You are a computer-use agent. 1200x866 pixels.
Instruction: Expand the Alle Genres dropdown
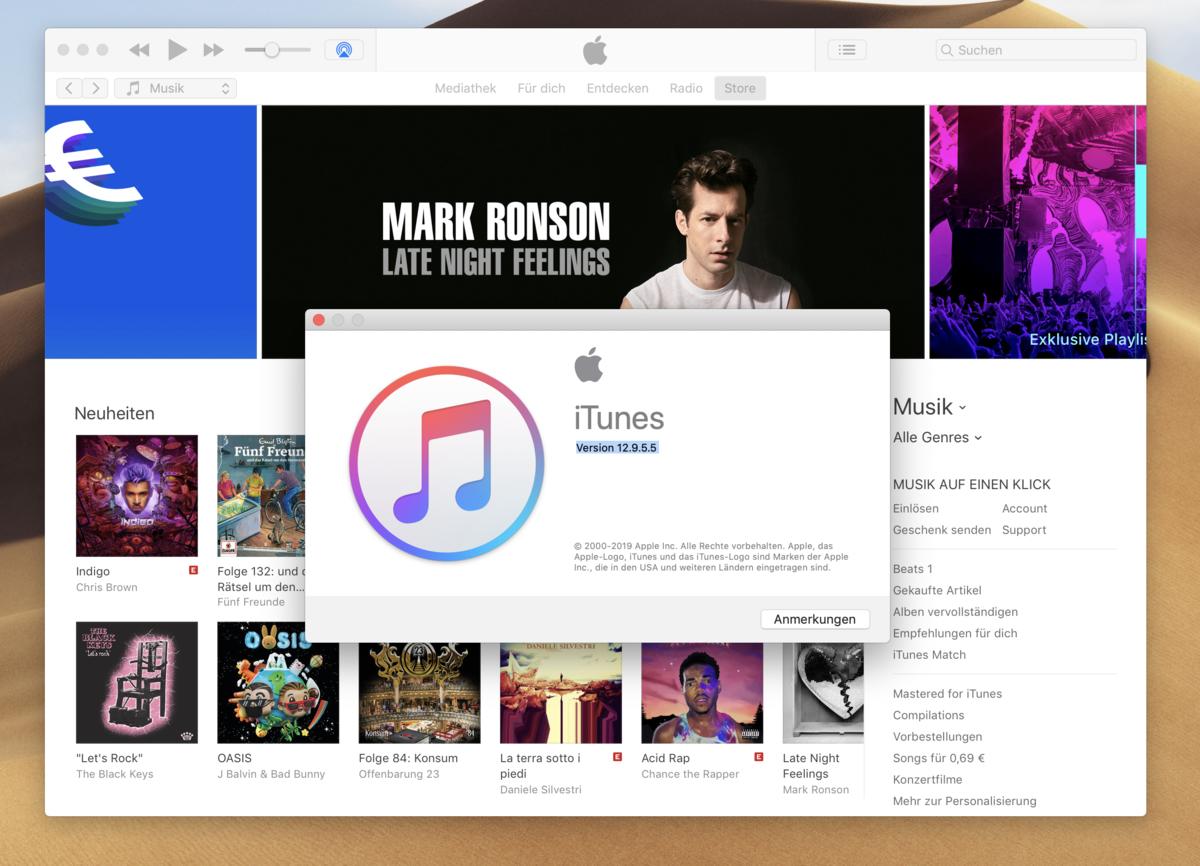(937, 437)
